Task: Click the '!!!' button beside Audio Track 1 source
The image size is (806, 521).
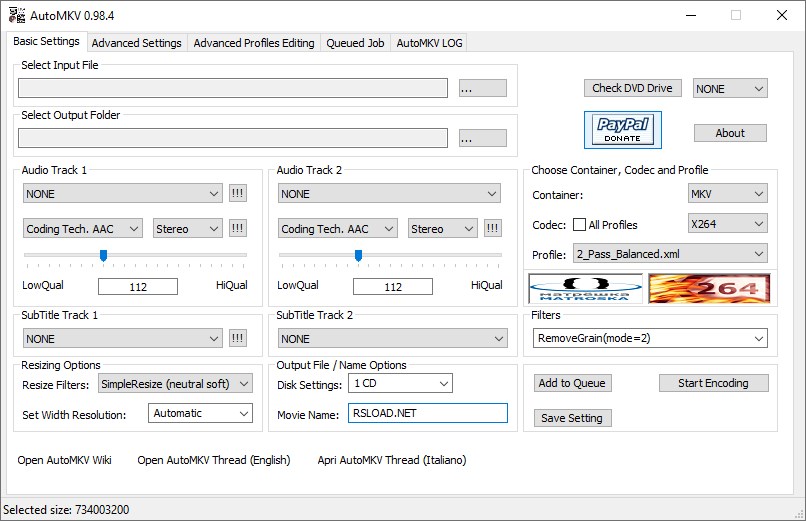Action: (x=237, y=194)
